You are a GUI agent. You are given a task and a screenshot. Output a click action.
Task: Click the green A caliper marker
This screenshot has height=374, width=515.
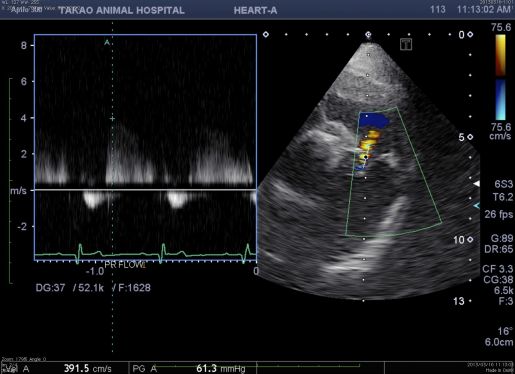pos(107,42)
